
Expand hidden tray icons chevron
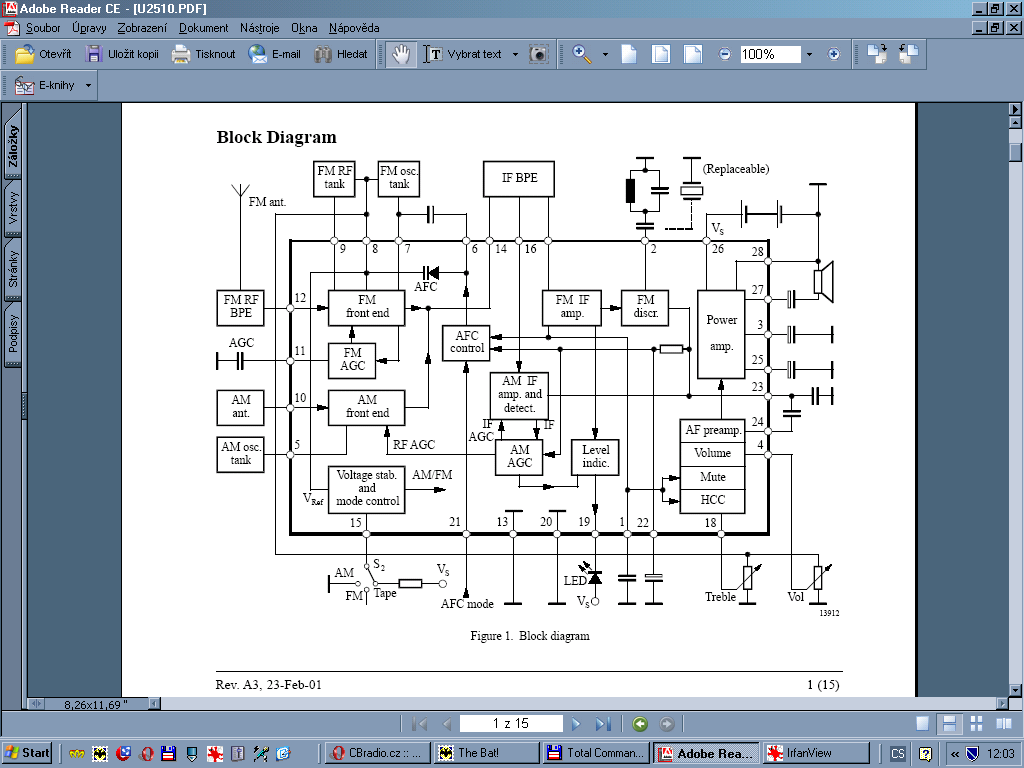pos(954,754)
